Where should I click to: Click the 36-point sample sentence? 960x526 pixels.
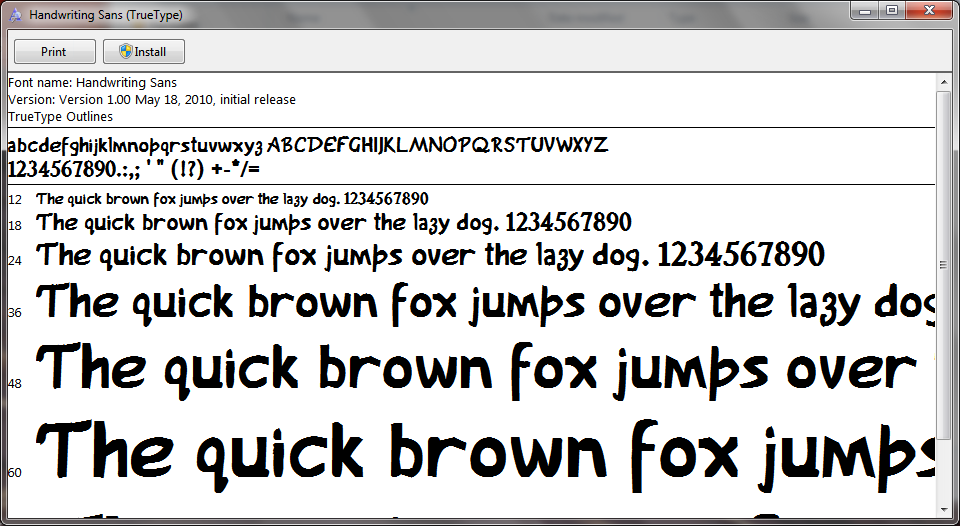click(x=486, y=304)
